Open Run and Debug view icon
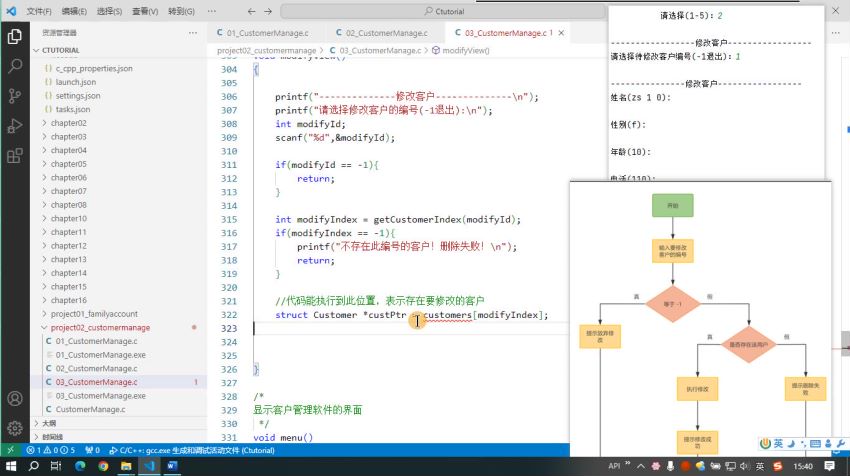The height and width of the screenshot is (476, 850). point(15,126)
